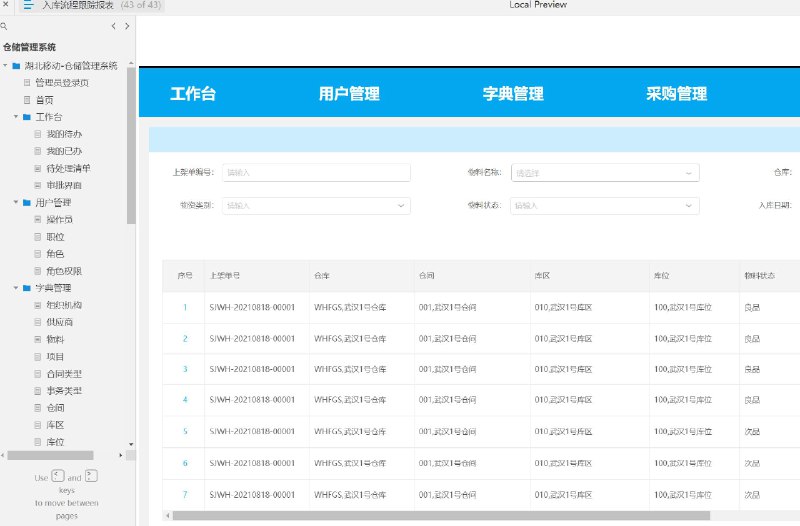This screenshot has height=526, width=800.
Task: Open the 仓间 page in sitemap
Action: [55, 408]
